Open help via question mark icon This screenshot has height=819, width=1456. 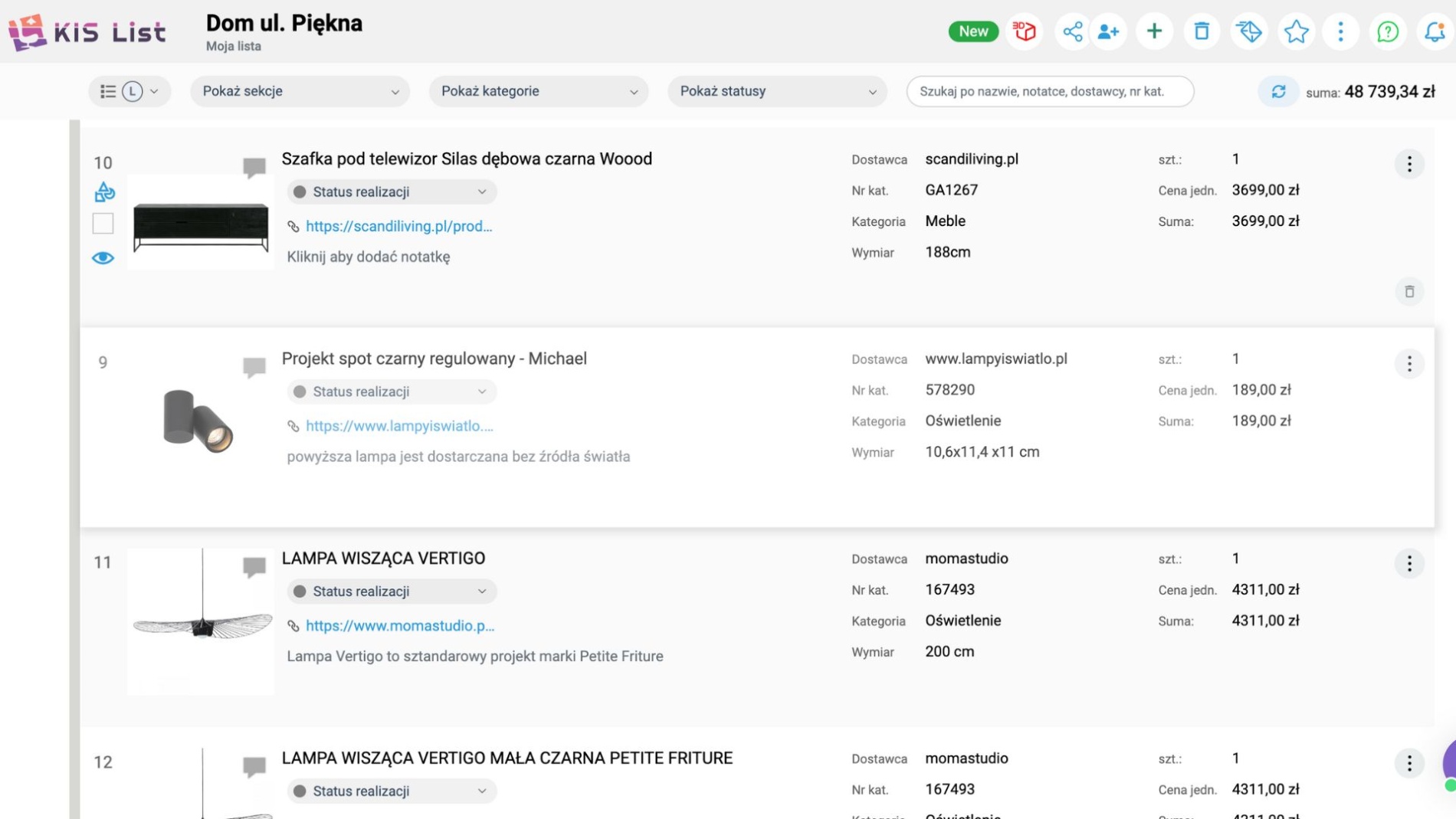[x=1387, y=31]
